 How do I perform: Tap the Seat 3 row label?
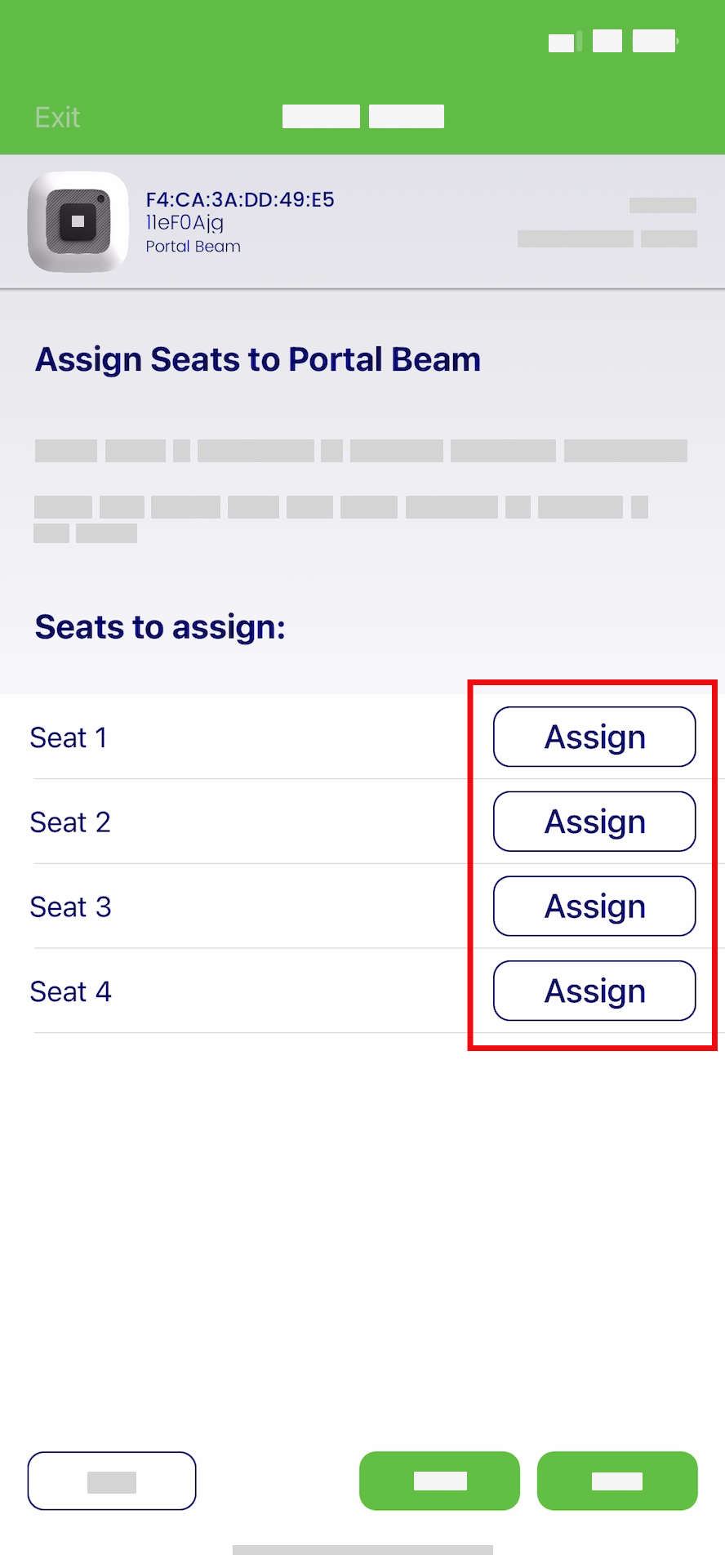tap(70, 906)
